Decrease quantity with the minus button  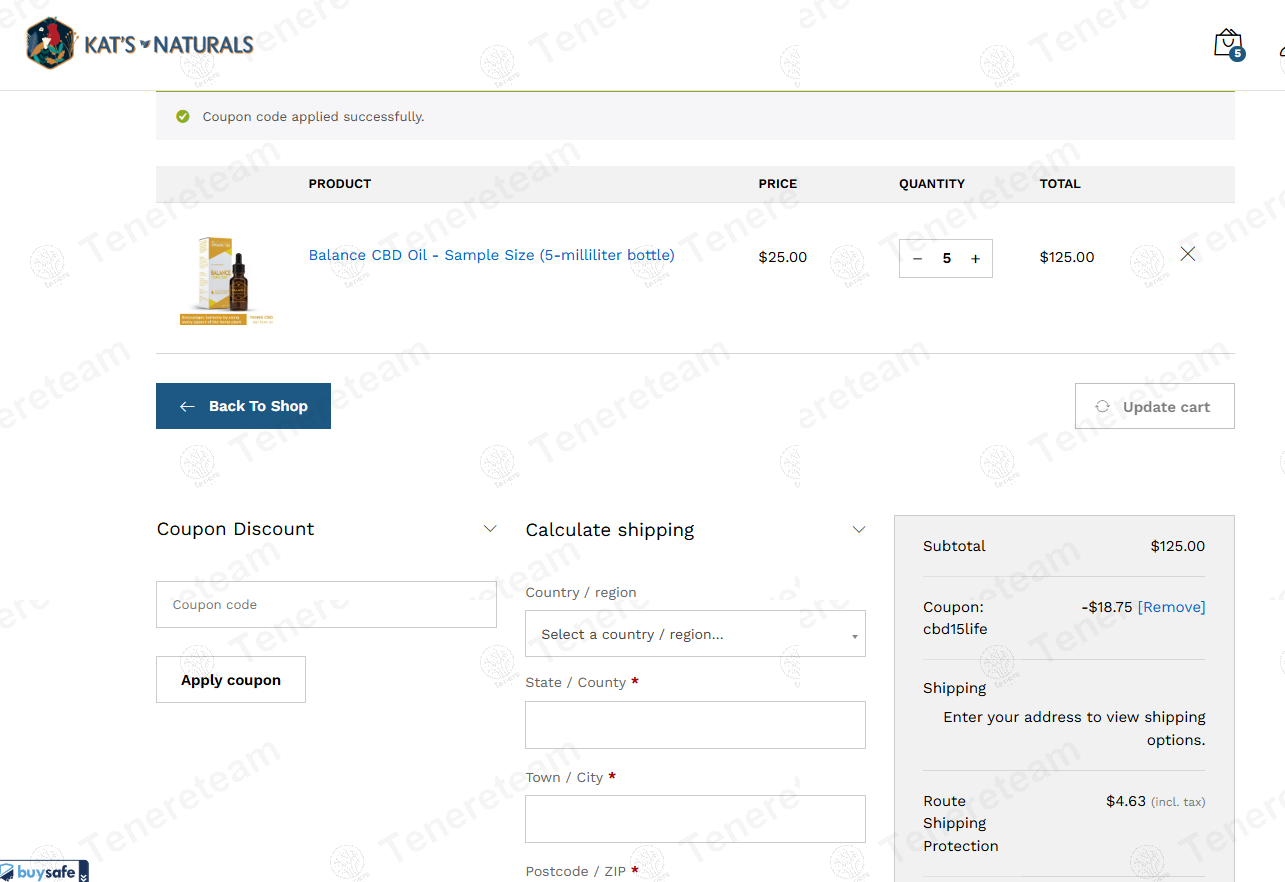(918, 259)
